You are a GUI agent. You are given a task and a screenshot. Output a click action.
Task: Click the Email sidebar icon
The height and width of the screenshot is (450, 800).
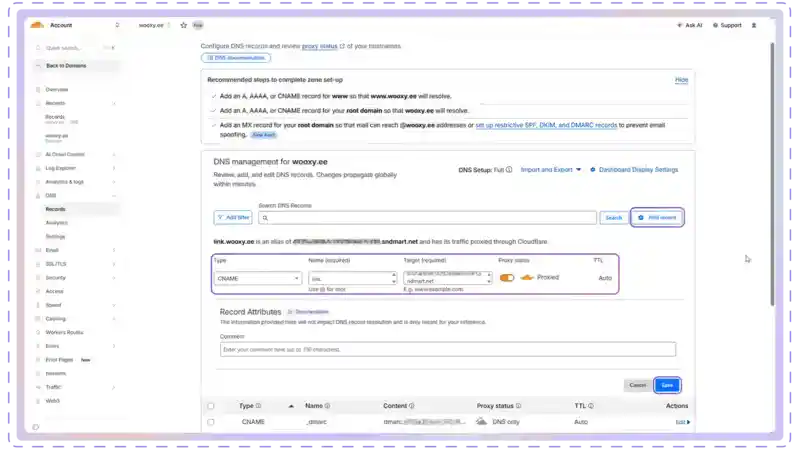coord(38,250)
